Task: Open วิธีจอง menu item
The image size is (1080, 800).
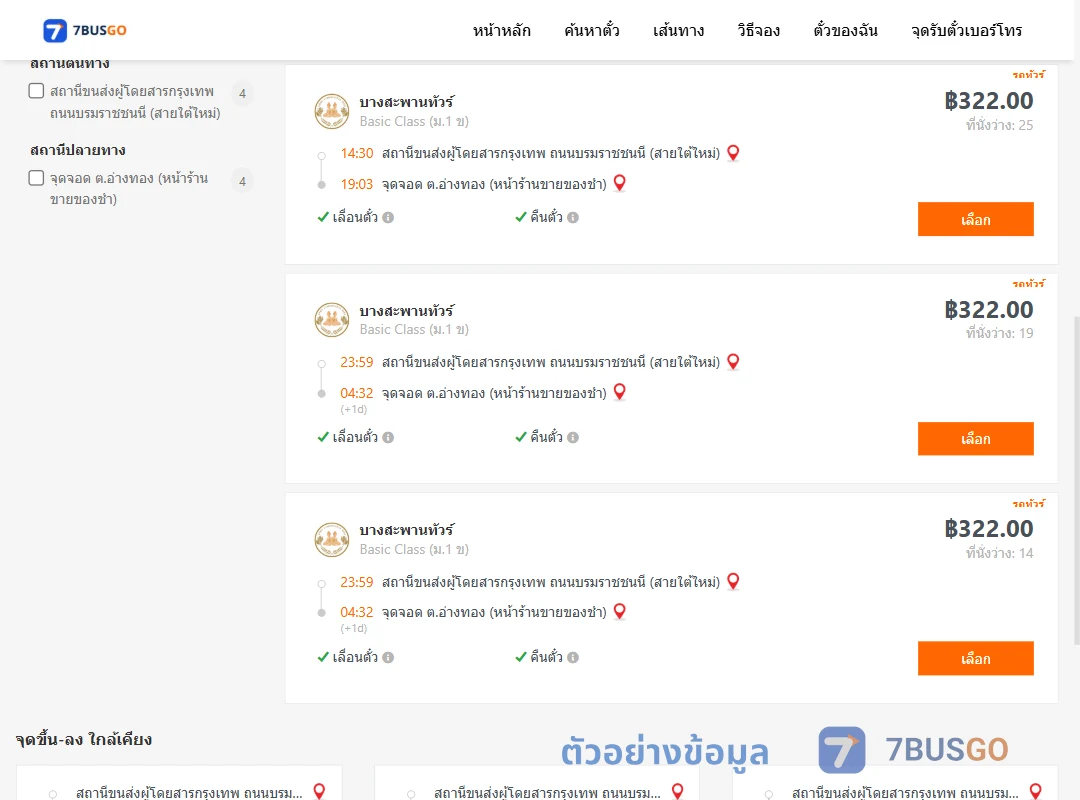Action: [758, 30]
